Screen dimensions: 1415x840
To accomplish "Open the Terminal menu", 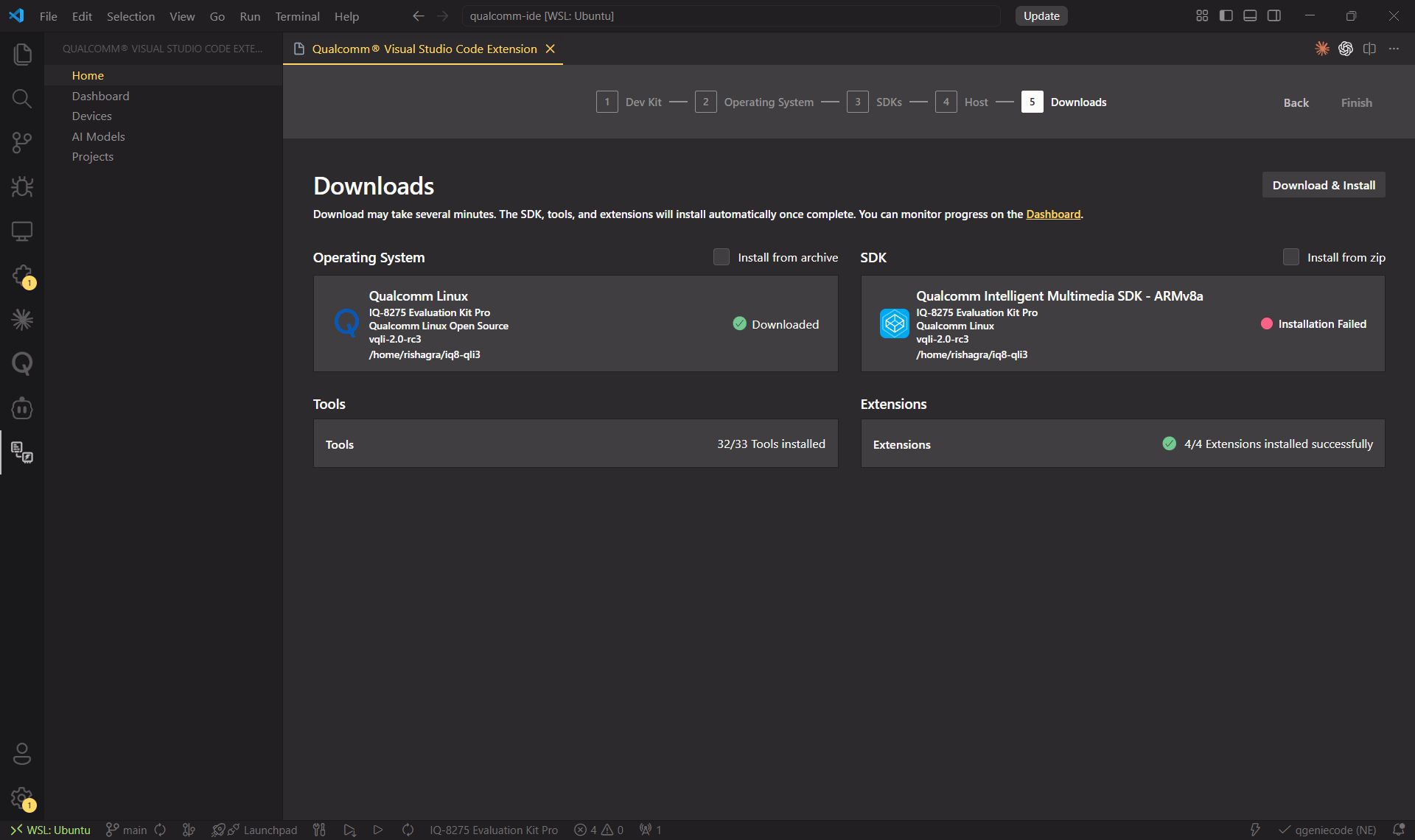I will pos(297,15).
